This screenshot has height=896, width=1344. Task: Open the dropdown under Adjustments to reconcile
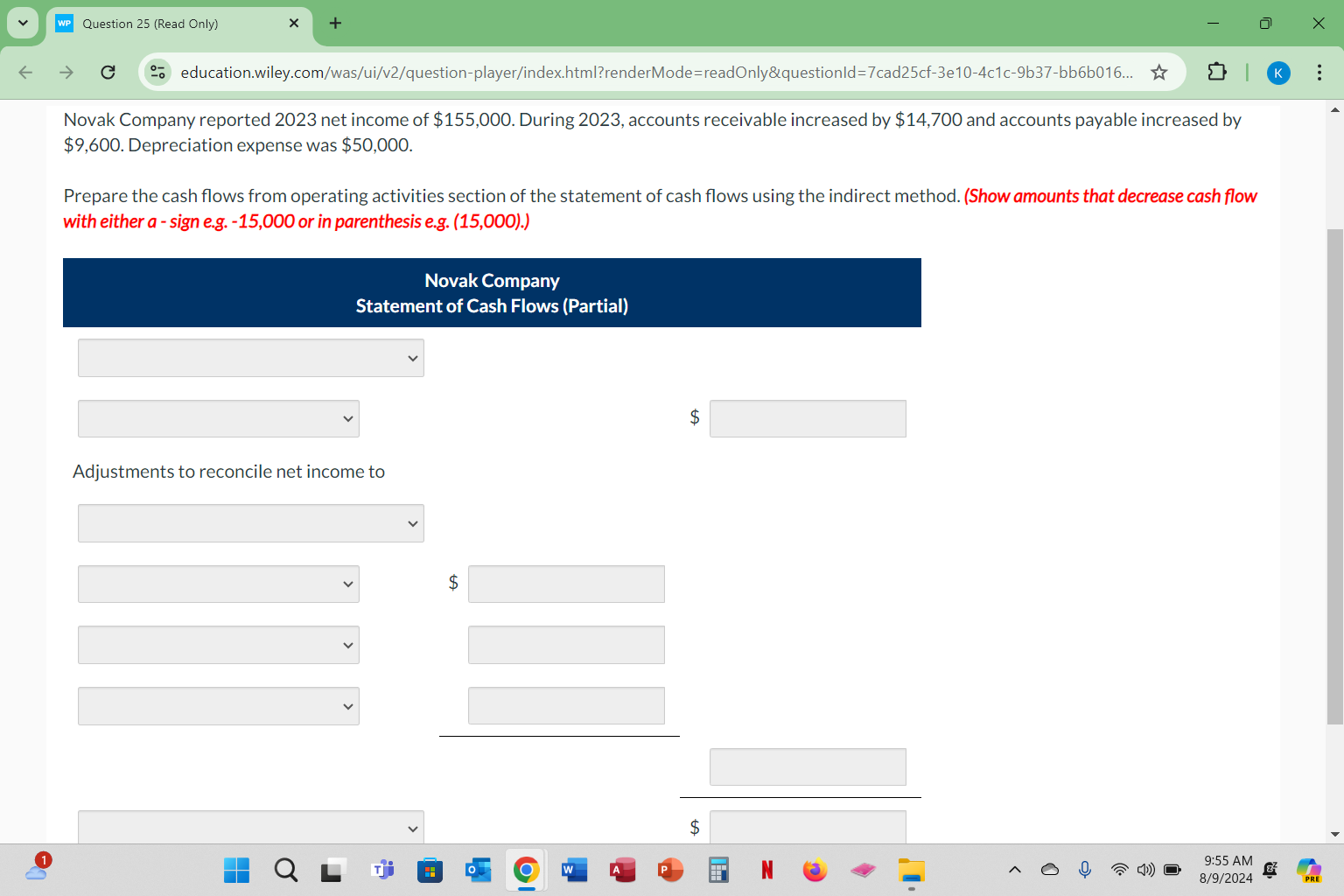pos(250,523)
